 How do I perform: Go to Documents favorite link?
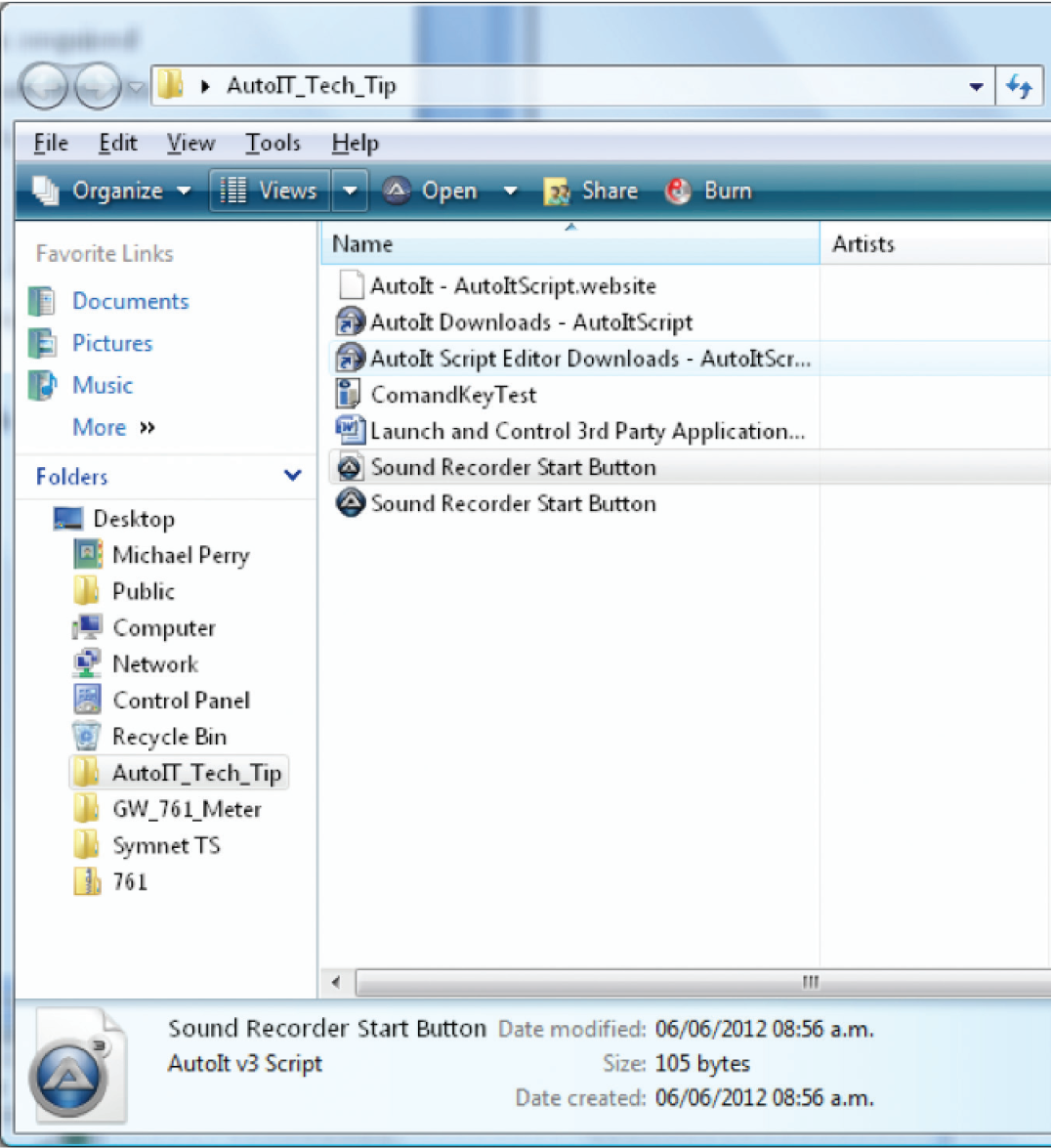(130, 301)
